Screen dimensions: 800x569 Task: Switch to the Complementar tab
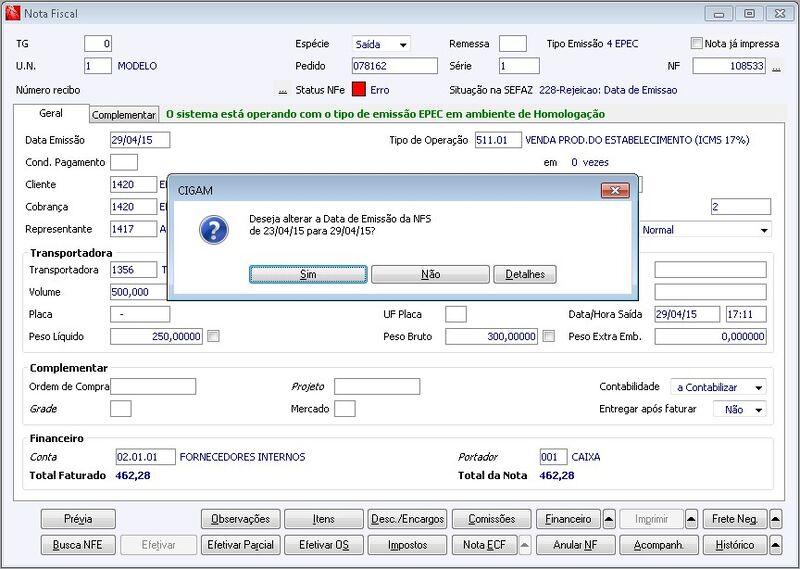(124, 115)
